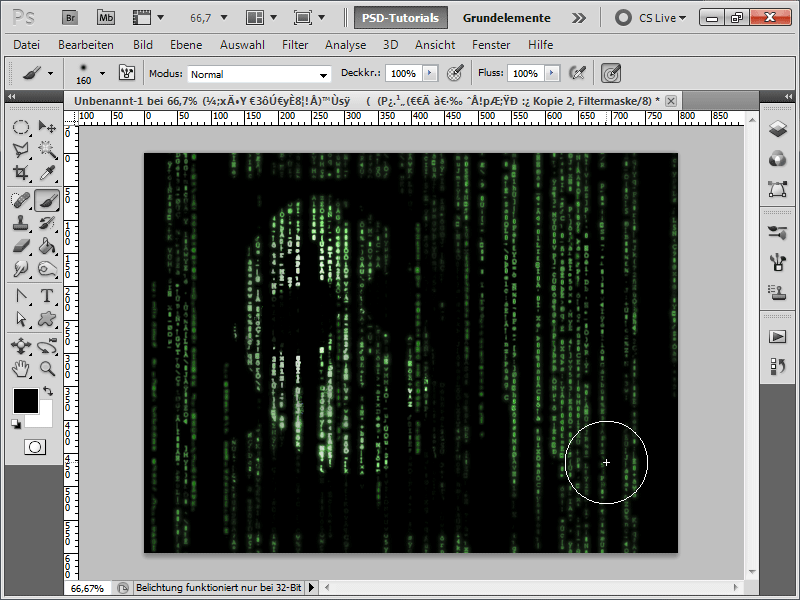Select the Eraser tool
This screenshot has width=800, height=600.
pos(20,246)
